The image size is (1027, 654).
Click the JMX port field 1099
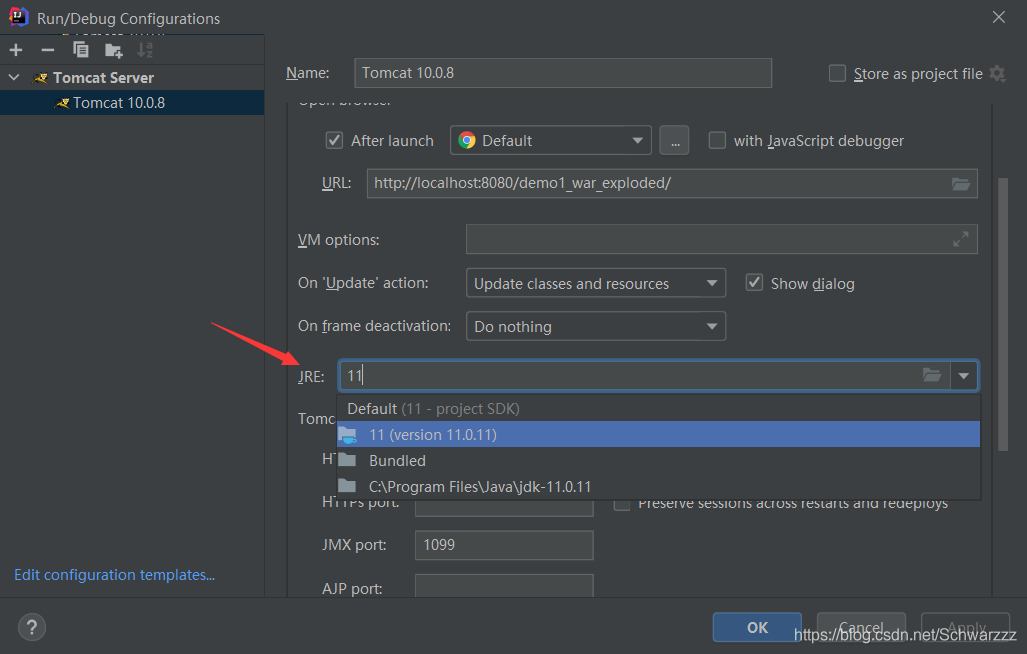tap(504, 545)
